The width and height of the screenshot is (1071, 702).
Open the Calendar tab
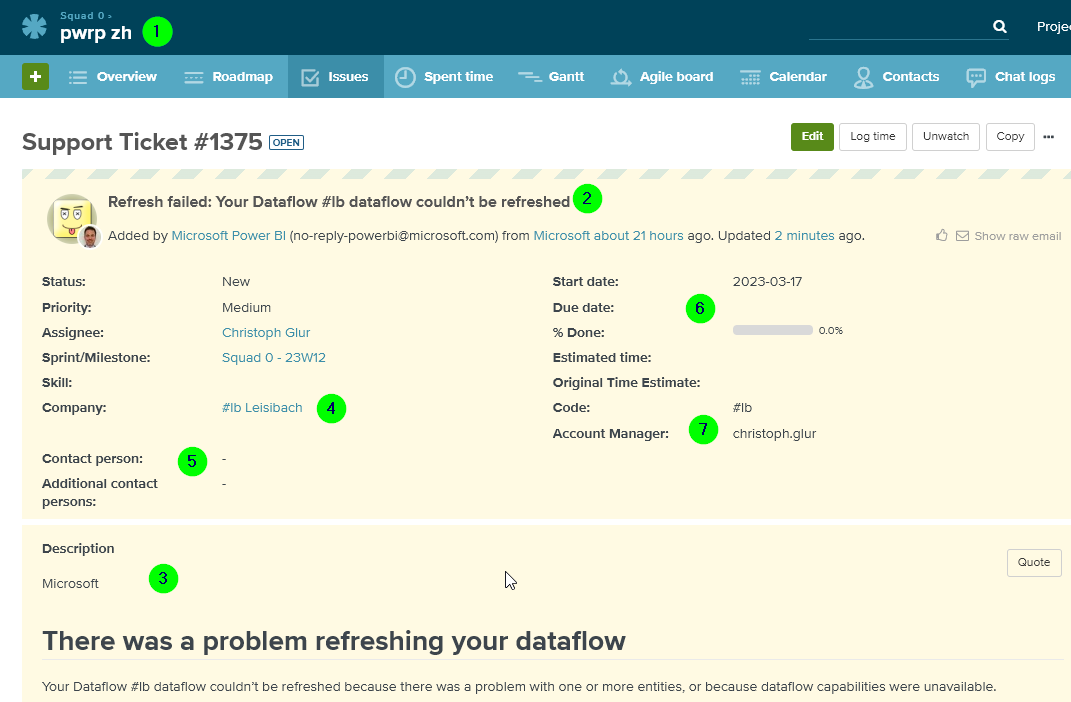783,76
